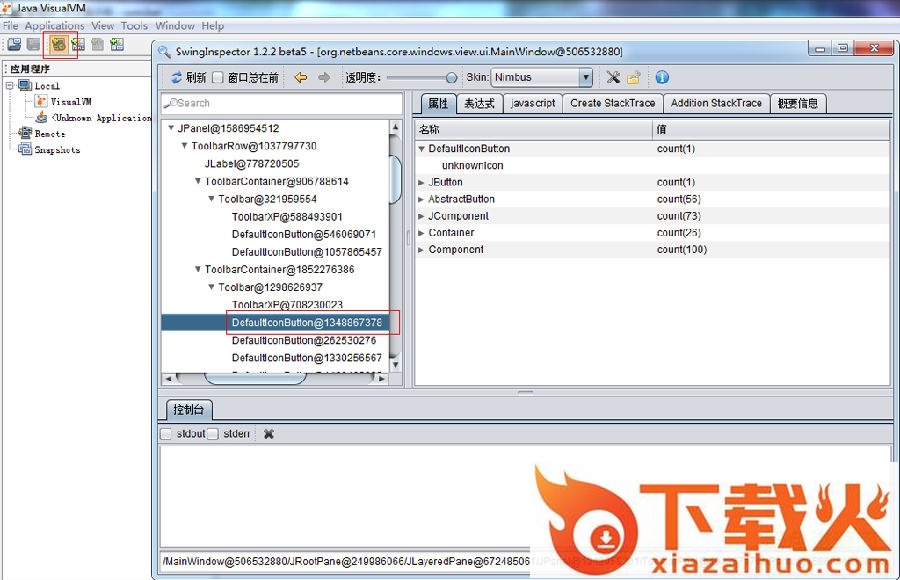The width and height of the screenshot is (900, 580).
Task: Click the open folder icon
Action: [x=633, y=78]
